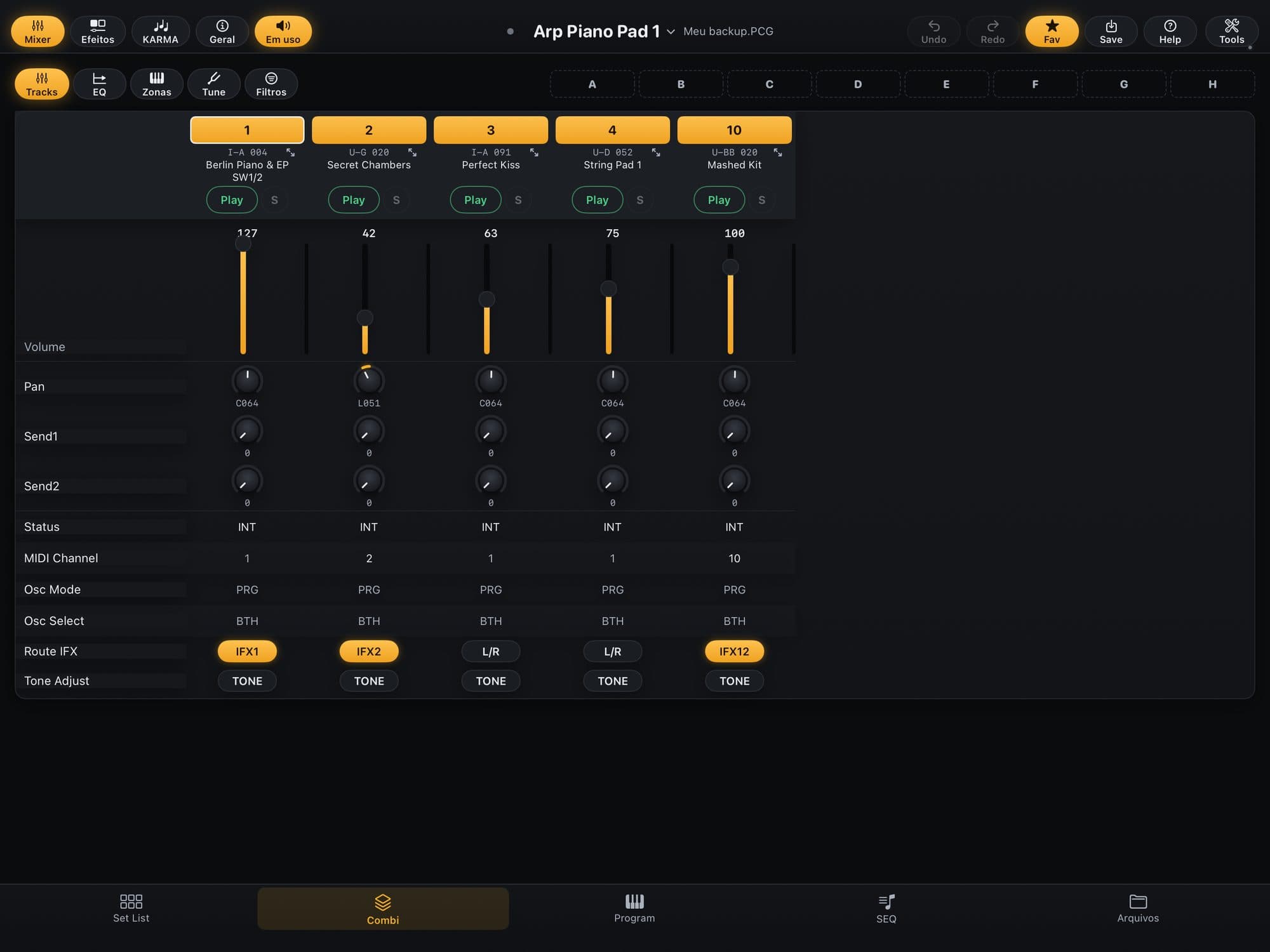Image resolution: width=1270 pixels, height=952 pixels.
Task: Solo the Perfect Kiss track
Action: pos(518,200)
